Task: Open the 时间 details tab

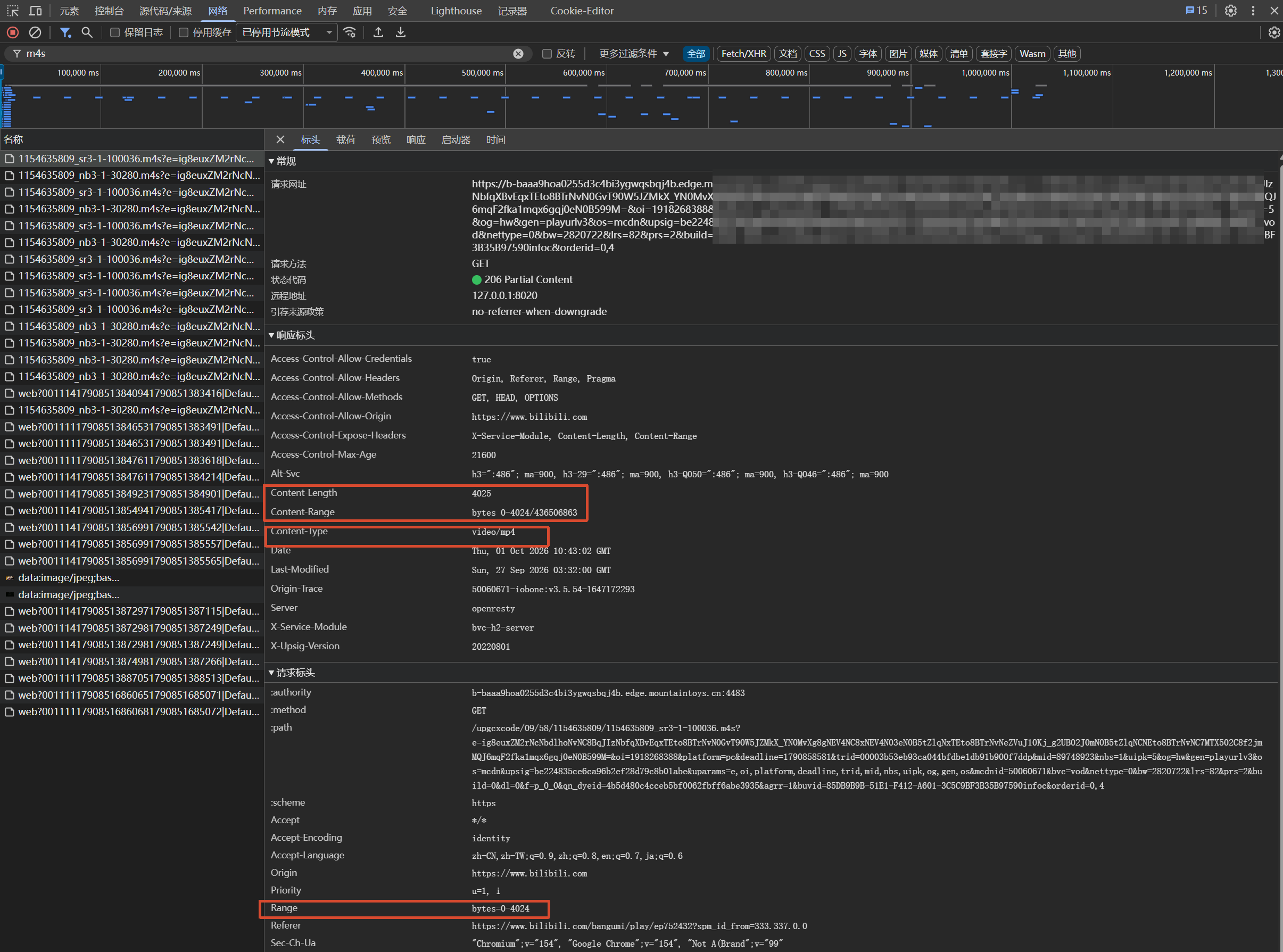Action: pyautogui.click(x=495, y=139)
